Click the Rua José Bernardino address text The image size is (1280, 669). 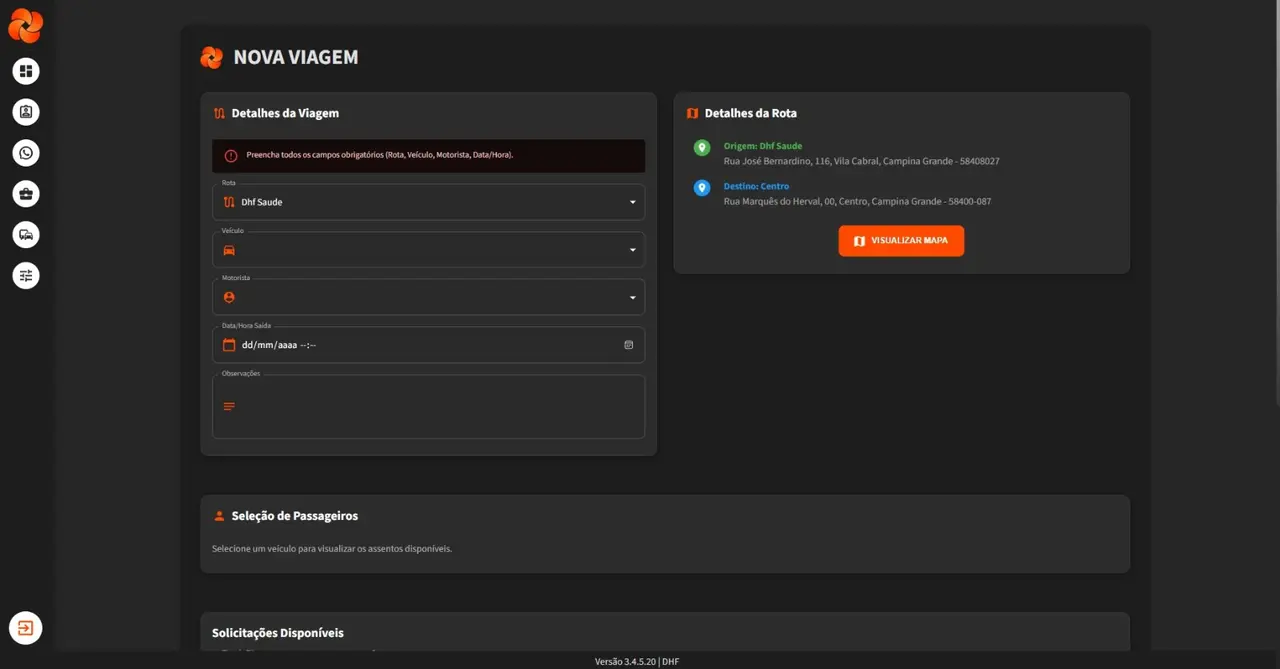coord(862,161)
